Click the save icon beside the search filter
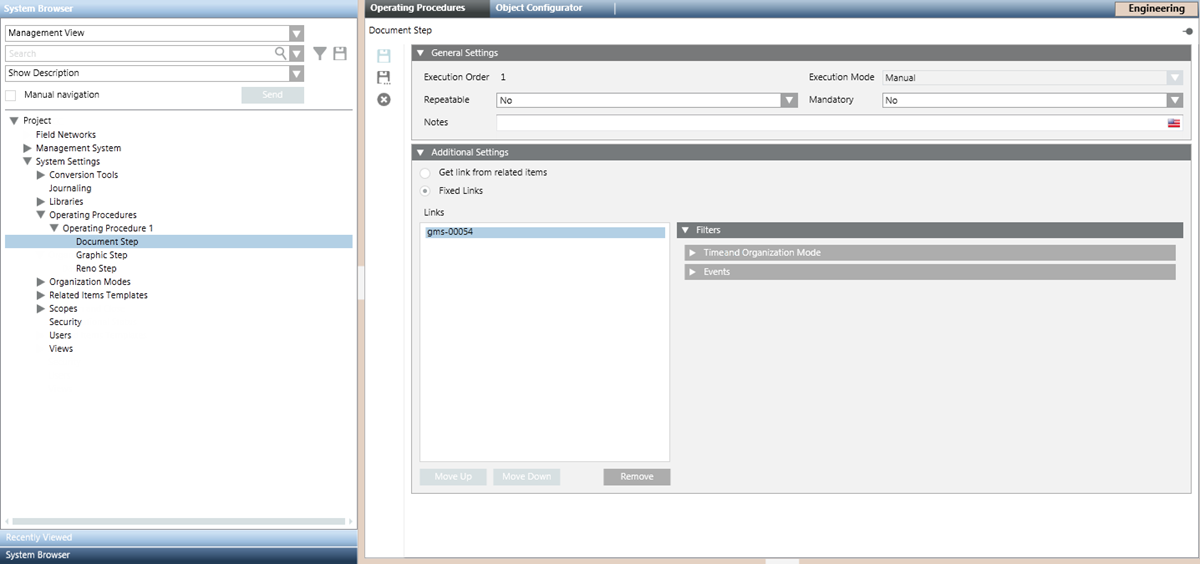The height and width of the screenshot is (564, 1200). tap(340, 53)
